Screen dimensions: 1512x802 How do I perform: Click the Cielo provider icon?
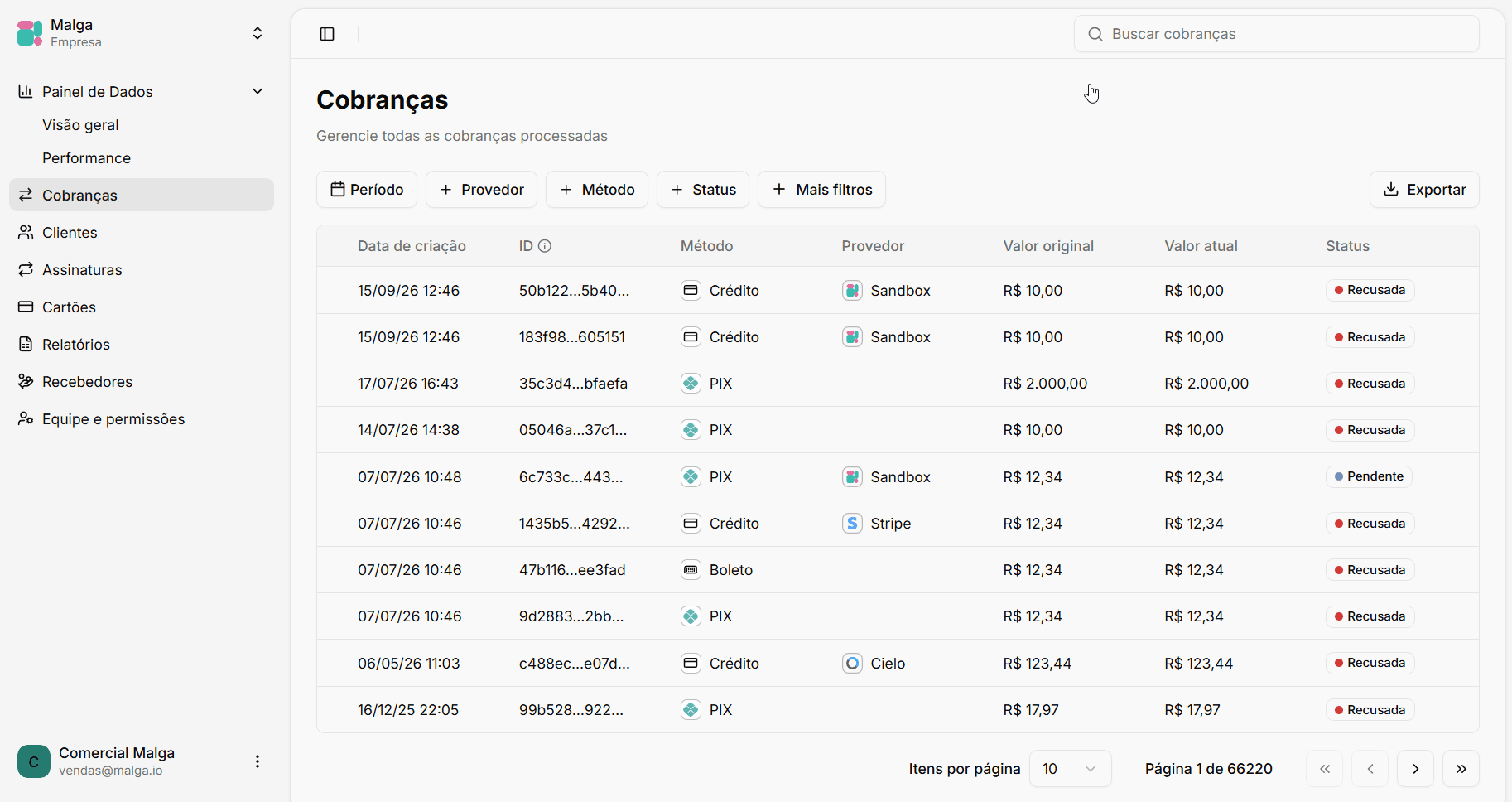(x=852, y=664)
